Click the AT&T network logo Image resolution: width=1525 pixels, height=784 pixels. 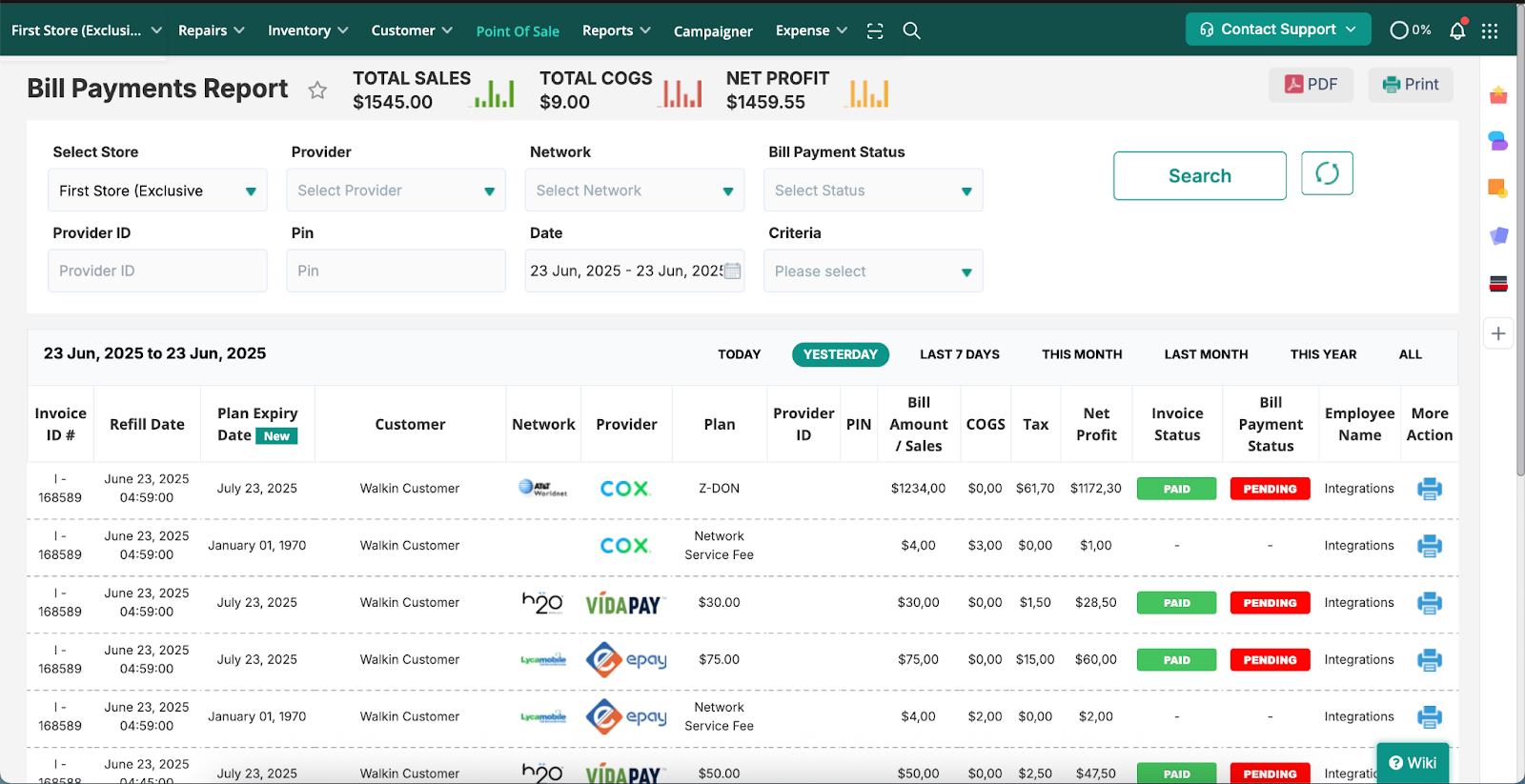click(x=542, y=488)
